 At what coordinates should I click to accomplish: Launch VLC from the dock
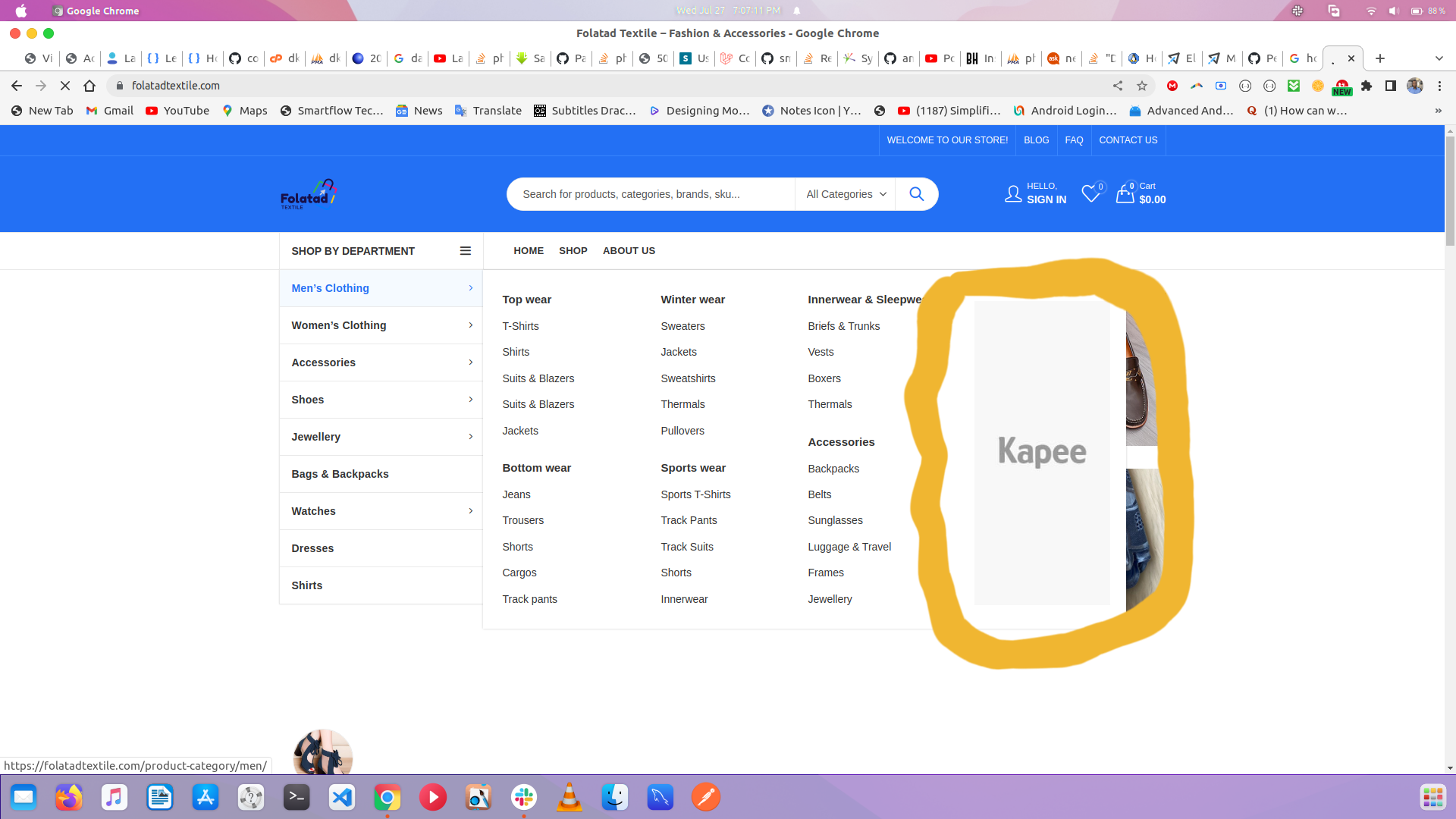[x=569, y=797]
